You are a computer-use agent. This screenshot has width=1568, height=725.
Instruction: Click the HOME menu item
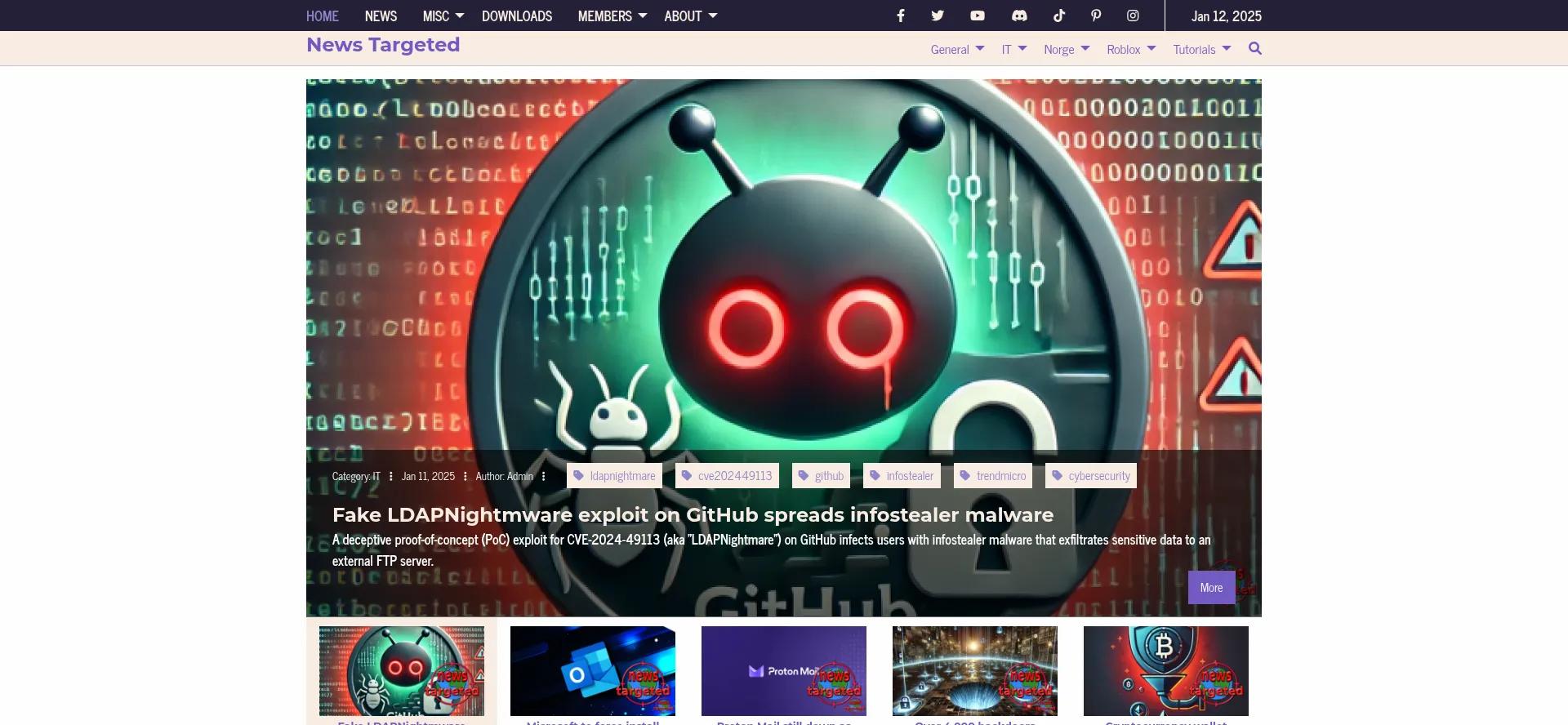(x=323, y=16)
